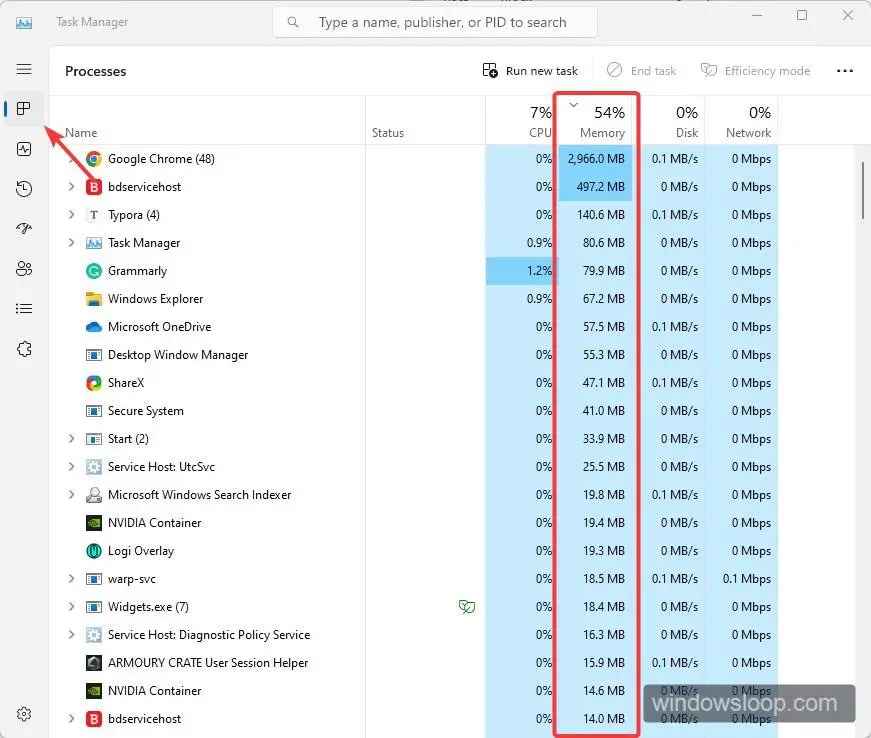This screenshot has height=738, width=871.
Task: Expand the warp-svc process group
Action: [x=71, y=579]
